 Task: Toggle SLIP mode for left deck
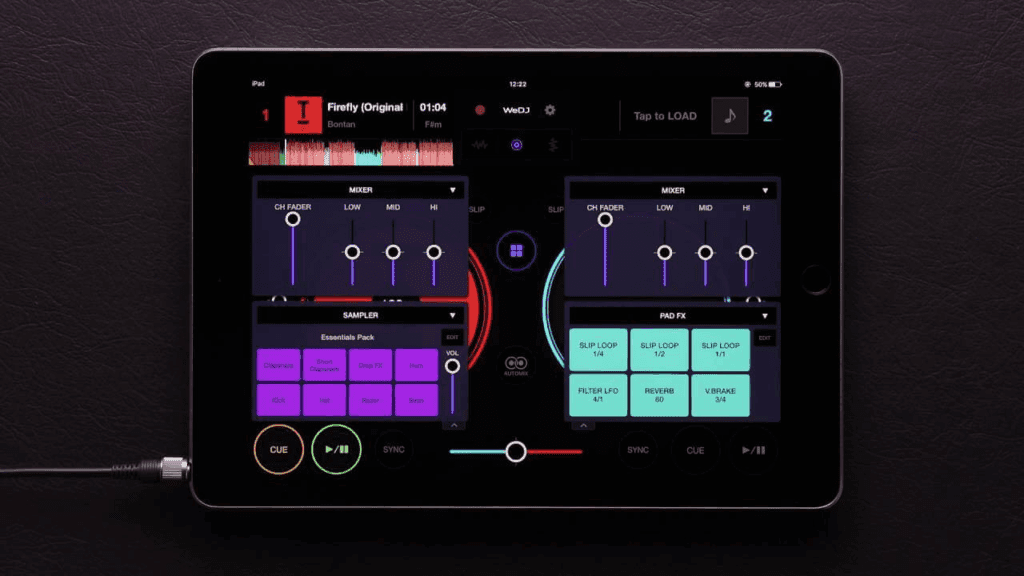point(477,210)
